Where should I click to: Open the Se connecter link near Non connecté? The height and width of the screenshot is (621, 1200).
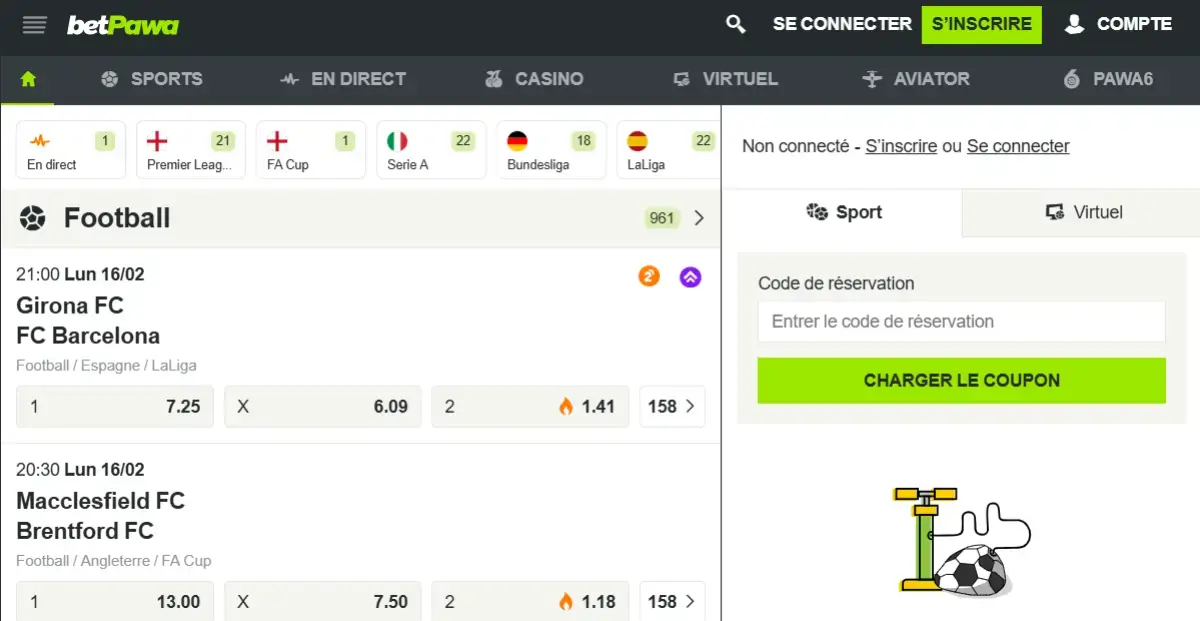(x=1017, y=146)
